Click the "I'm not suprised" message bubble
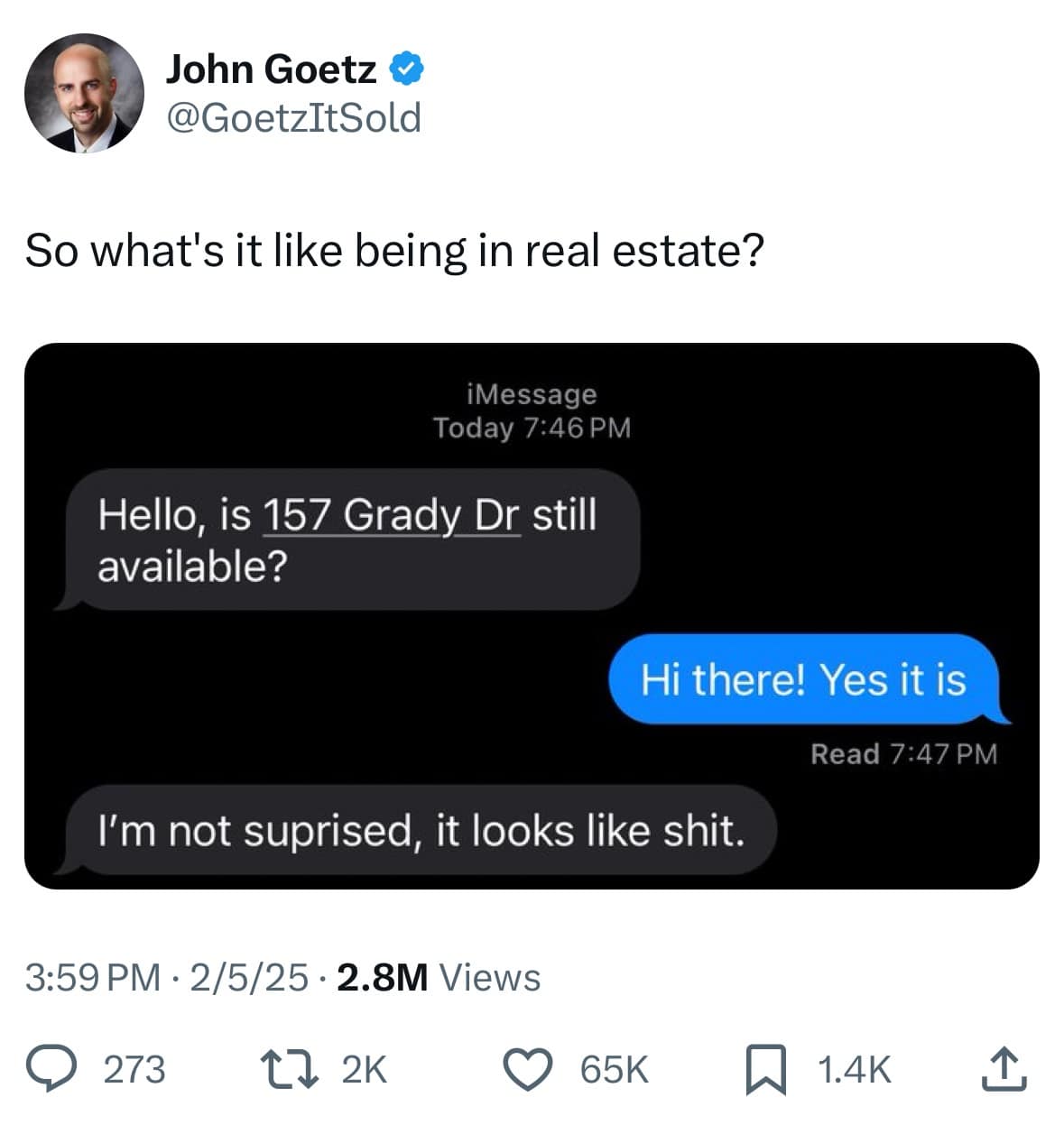Image resolution: width=1064 pixels, height=1134 pixels. pyautogui.click(x=421, y=830)
